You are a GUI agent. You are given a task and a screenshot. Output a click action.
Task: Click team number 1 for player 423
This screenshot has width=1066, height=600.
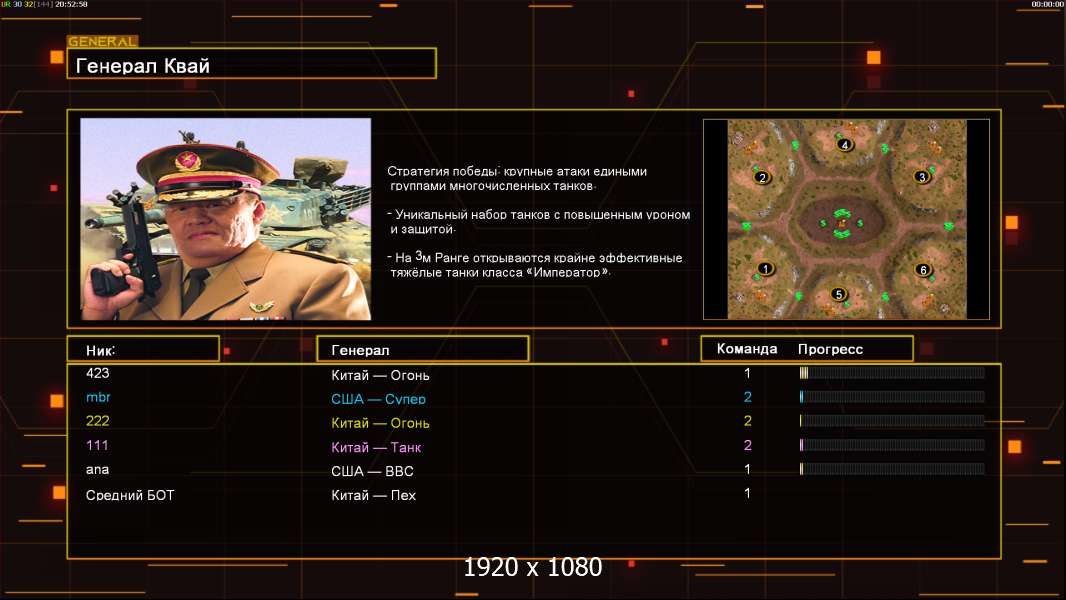(747, 373)
